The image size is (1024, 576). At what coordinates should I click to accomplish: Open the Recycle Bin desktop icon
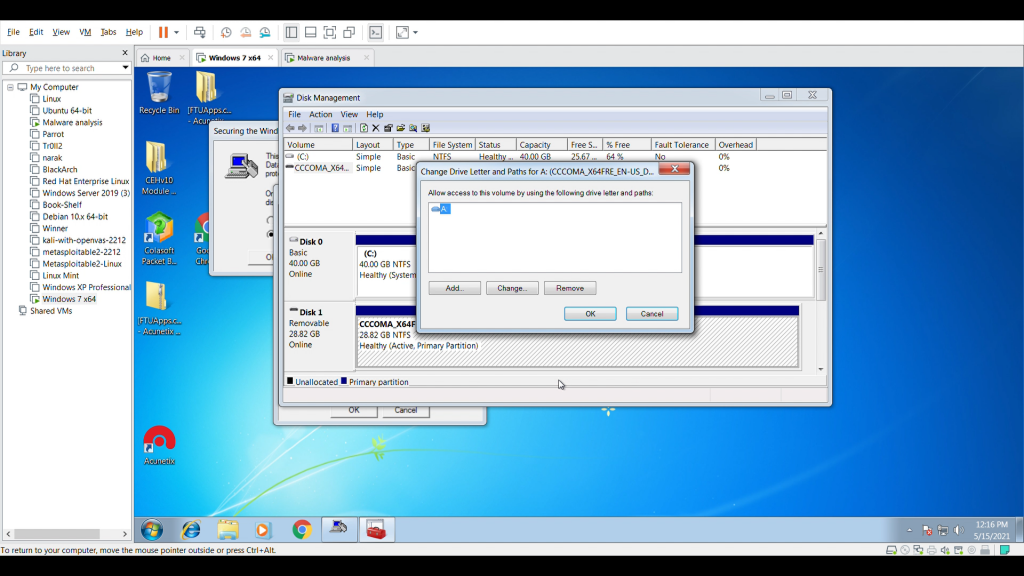point(159,93)
